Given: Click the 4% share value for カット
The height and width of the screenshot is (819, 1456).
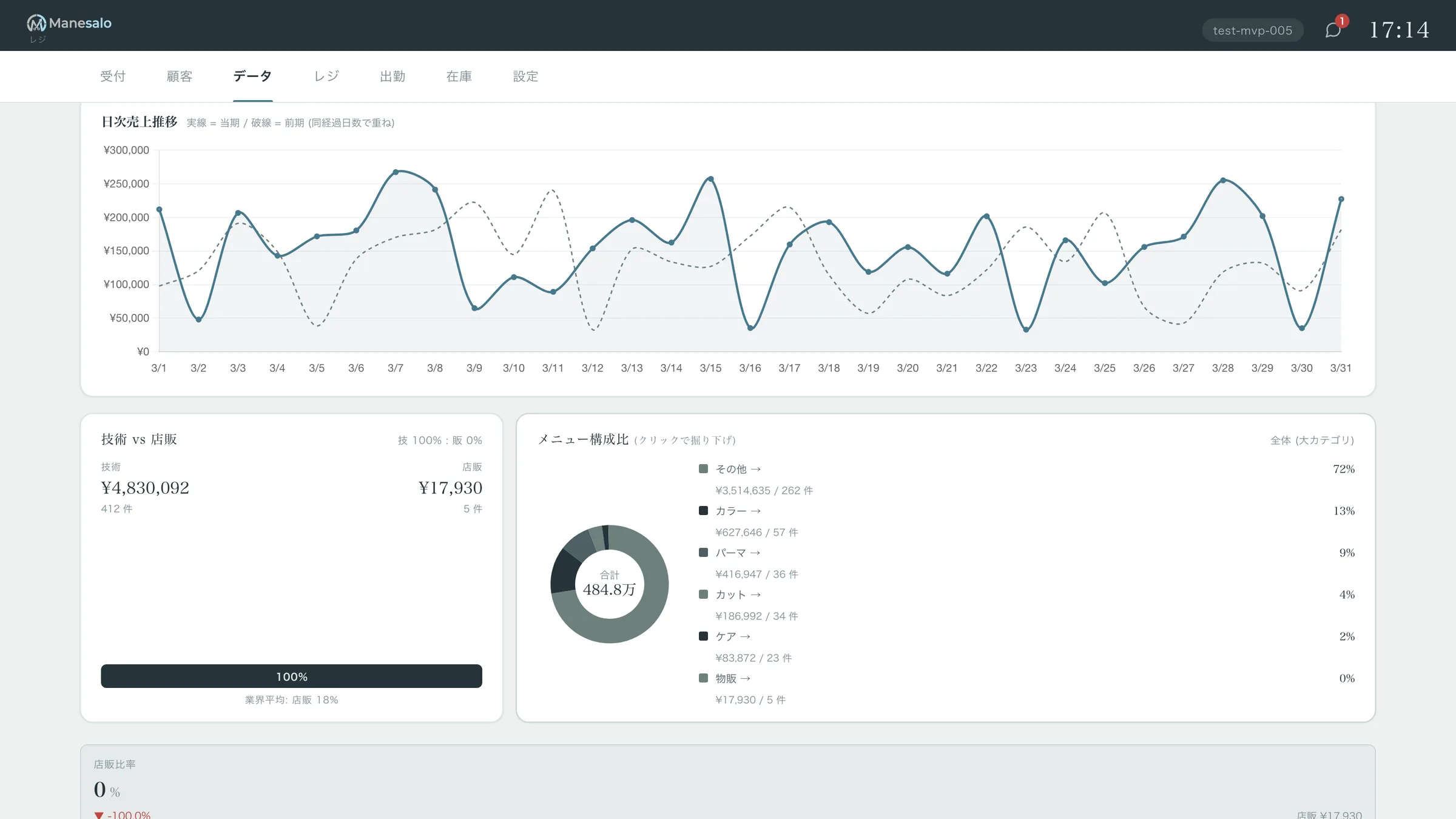Looking at the screenshot, I should [1347, 595].
